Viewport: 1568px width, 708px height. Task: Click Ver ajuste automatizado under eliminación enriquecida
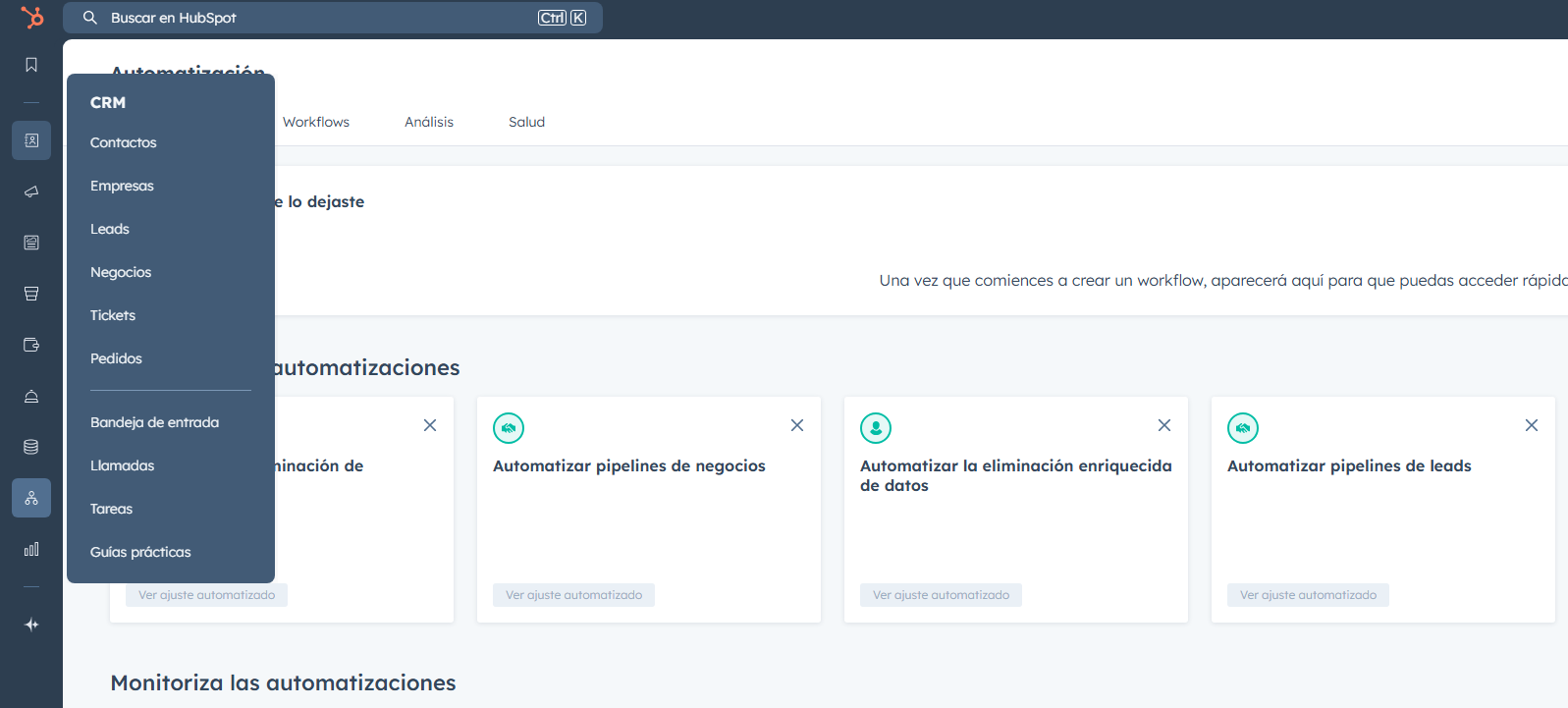[x=941, y=595]
